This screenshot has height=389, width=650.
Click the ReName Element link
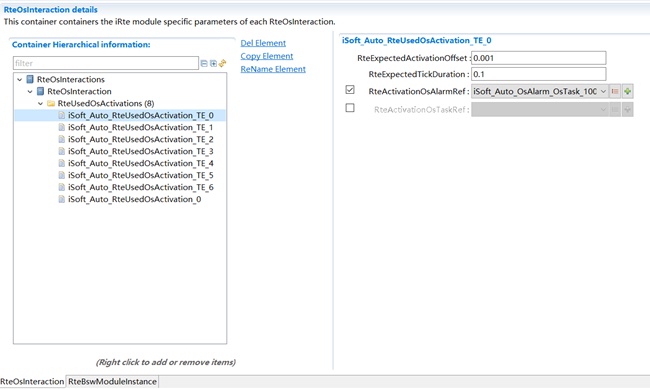coord(273,69)
